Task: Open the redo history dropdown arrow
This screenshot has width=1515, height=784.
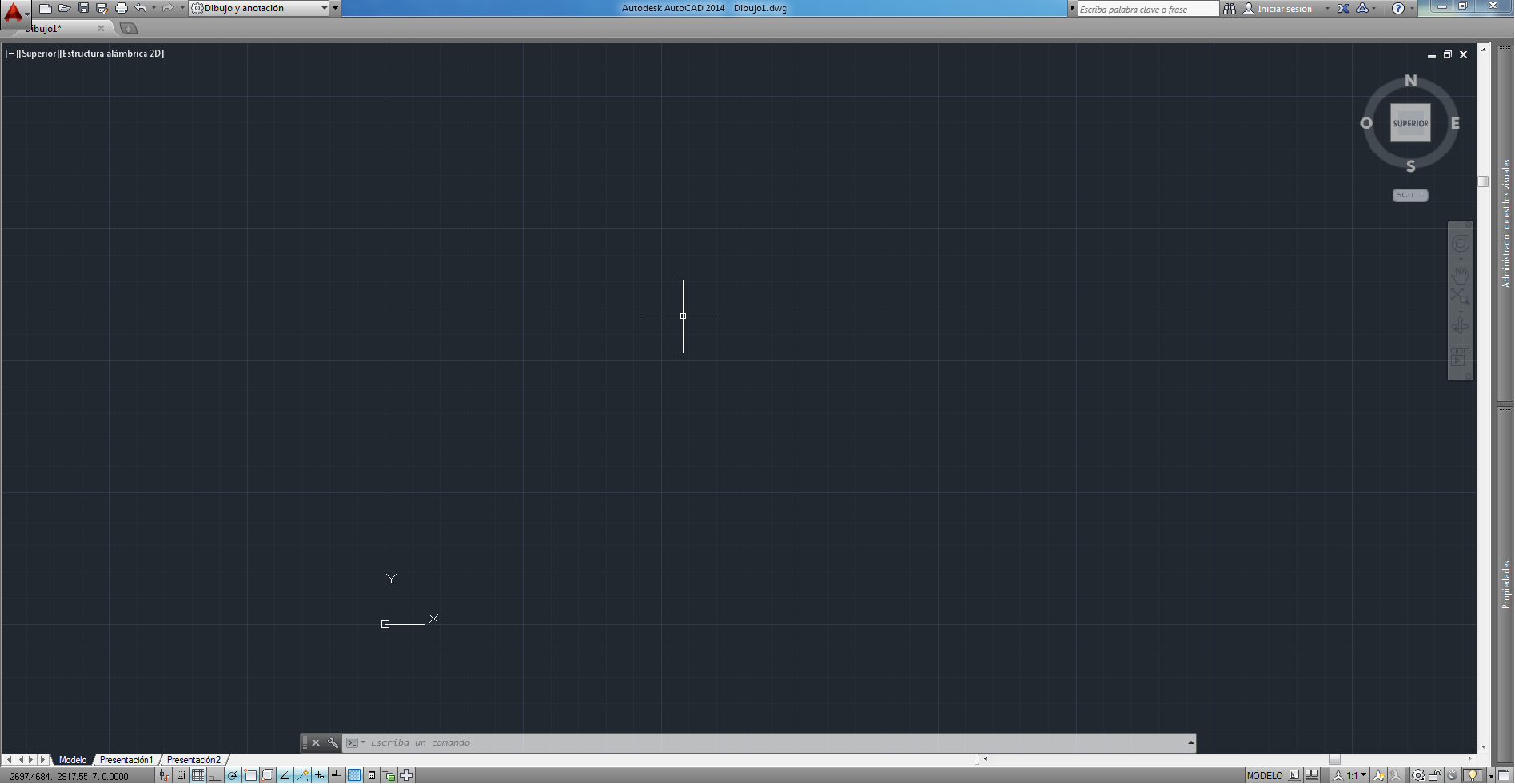Action: [181, 8]
